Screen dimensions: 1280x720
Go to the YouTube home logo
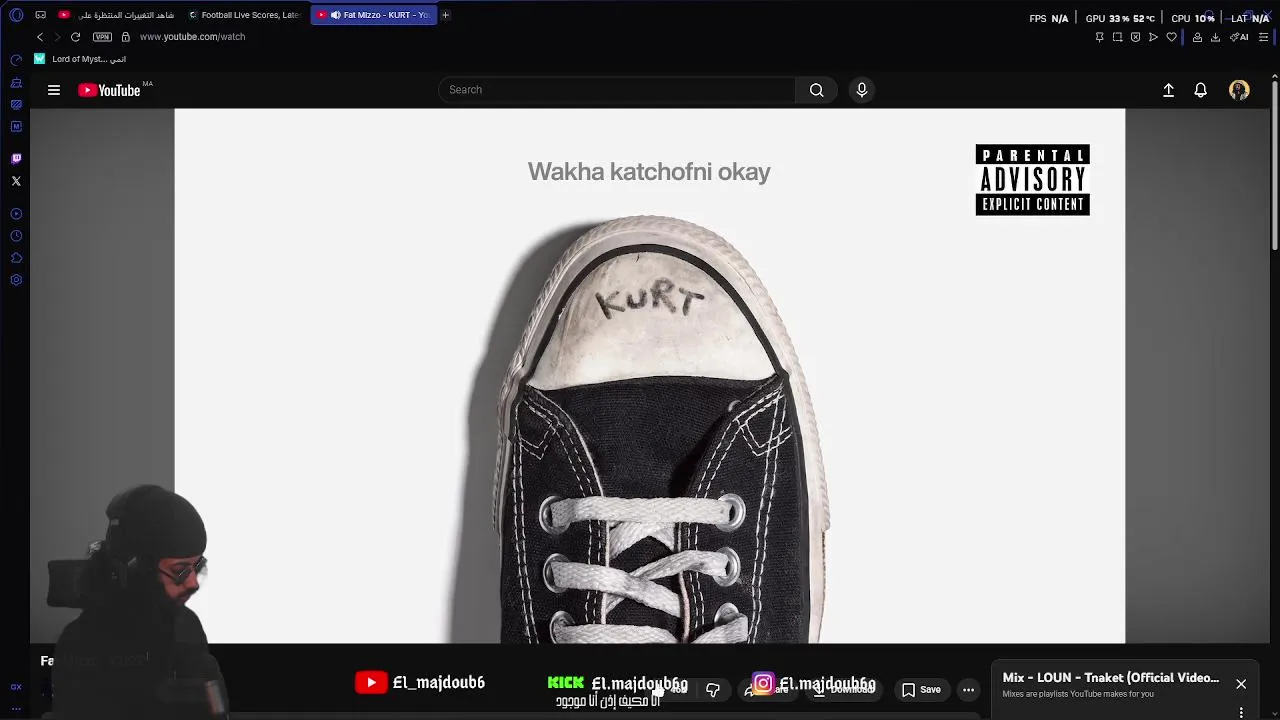click(109, 90)
